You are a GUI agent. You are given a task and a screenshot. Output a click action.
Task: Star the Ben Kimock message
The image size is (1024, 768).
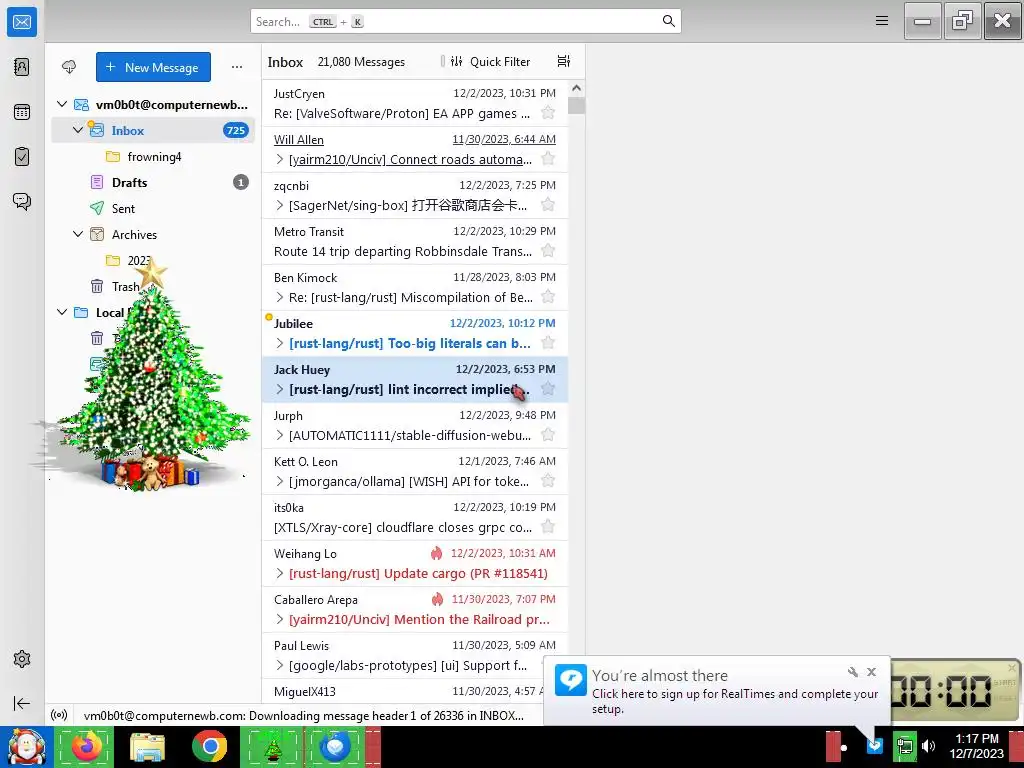pyautogui.click(x=548, y=297)
